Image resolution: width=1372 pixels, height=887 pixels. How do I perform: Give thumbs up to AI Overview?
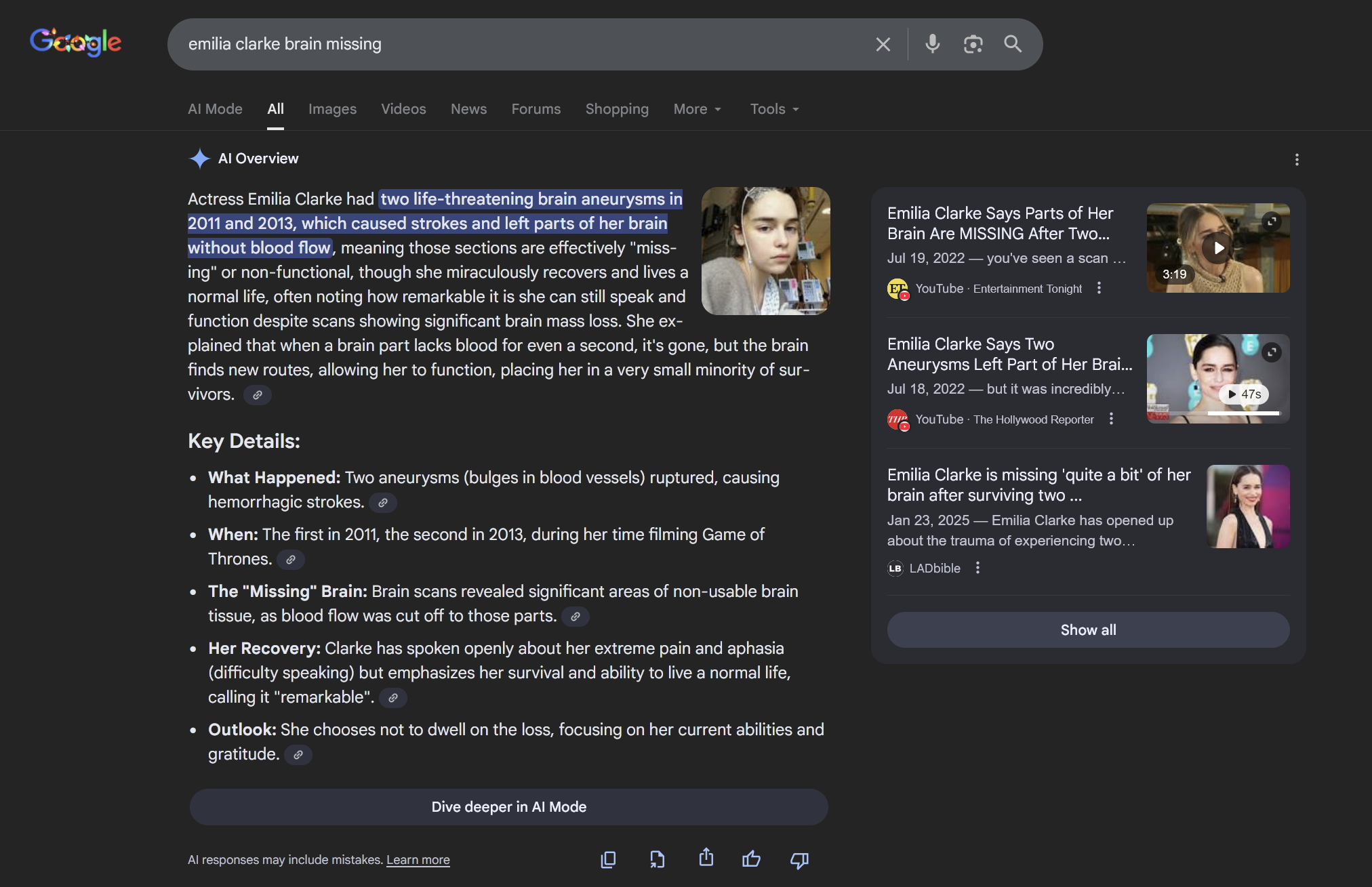coord(751,859)
